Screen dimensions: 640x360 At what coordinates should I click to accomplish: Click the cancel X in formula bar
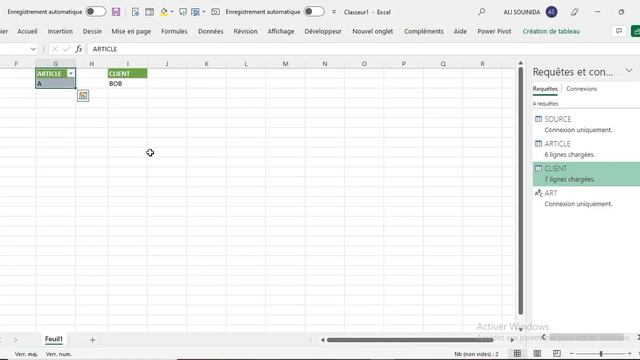coord(54,49)
